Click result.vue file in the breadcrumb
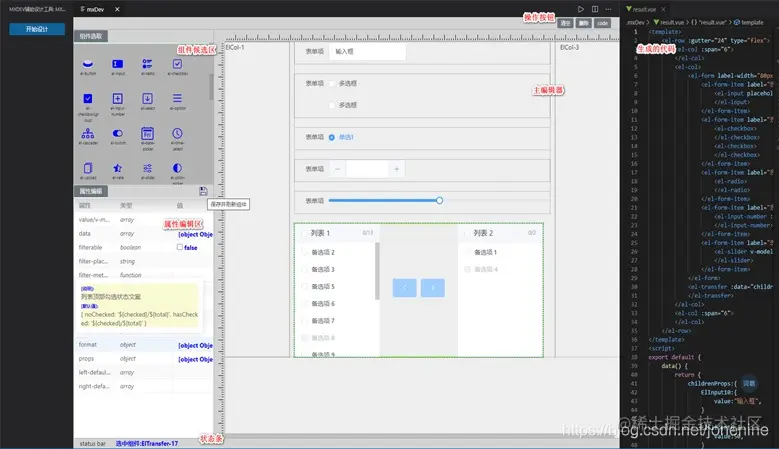 [x=671, y=22]
